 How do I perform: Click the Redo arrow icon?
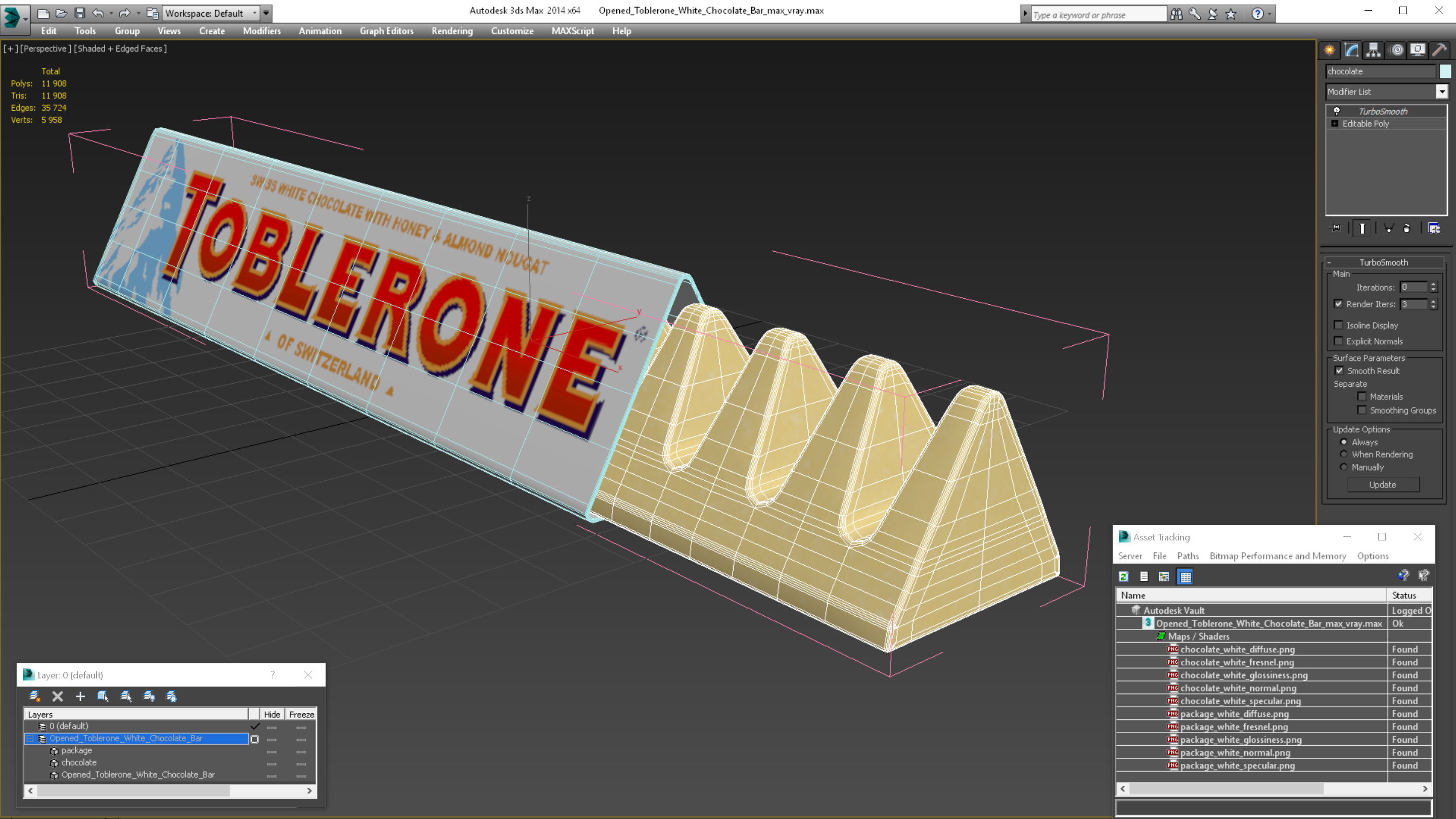pos(125,13)
